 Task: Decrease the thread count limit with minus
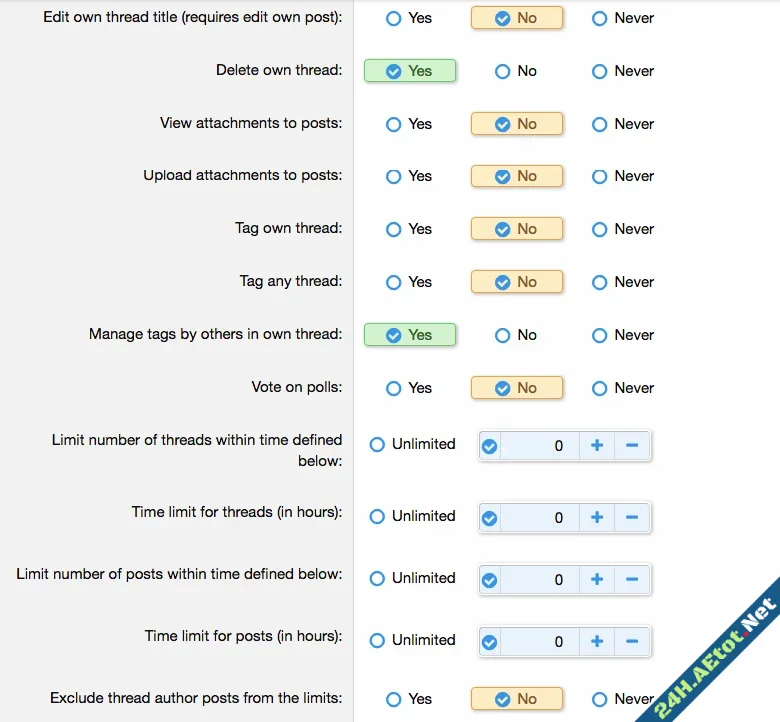pyautogui.click(x=632, y=446)
